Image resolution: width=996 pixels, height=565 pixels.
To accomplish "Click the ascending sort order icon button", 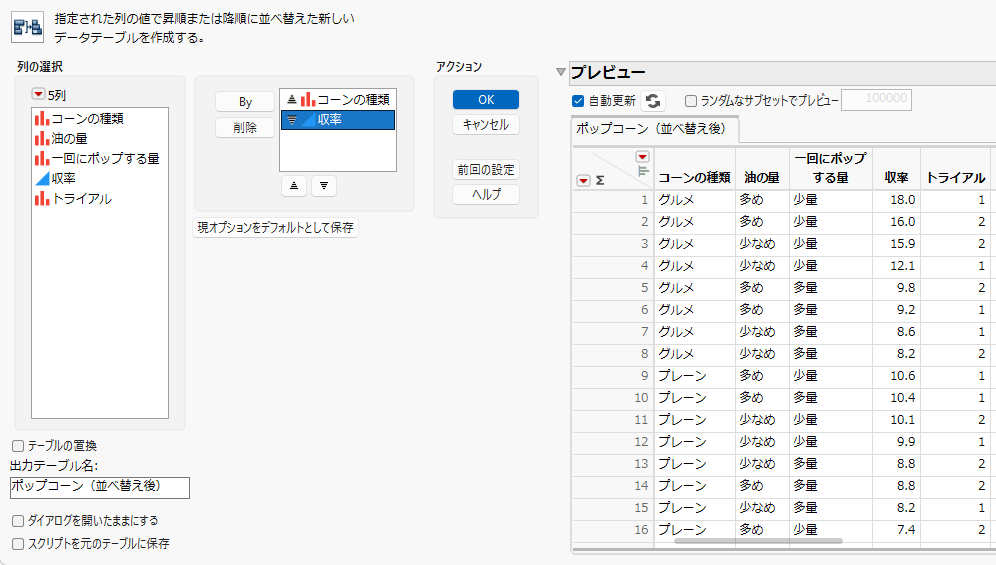I will point(293,186).
